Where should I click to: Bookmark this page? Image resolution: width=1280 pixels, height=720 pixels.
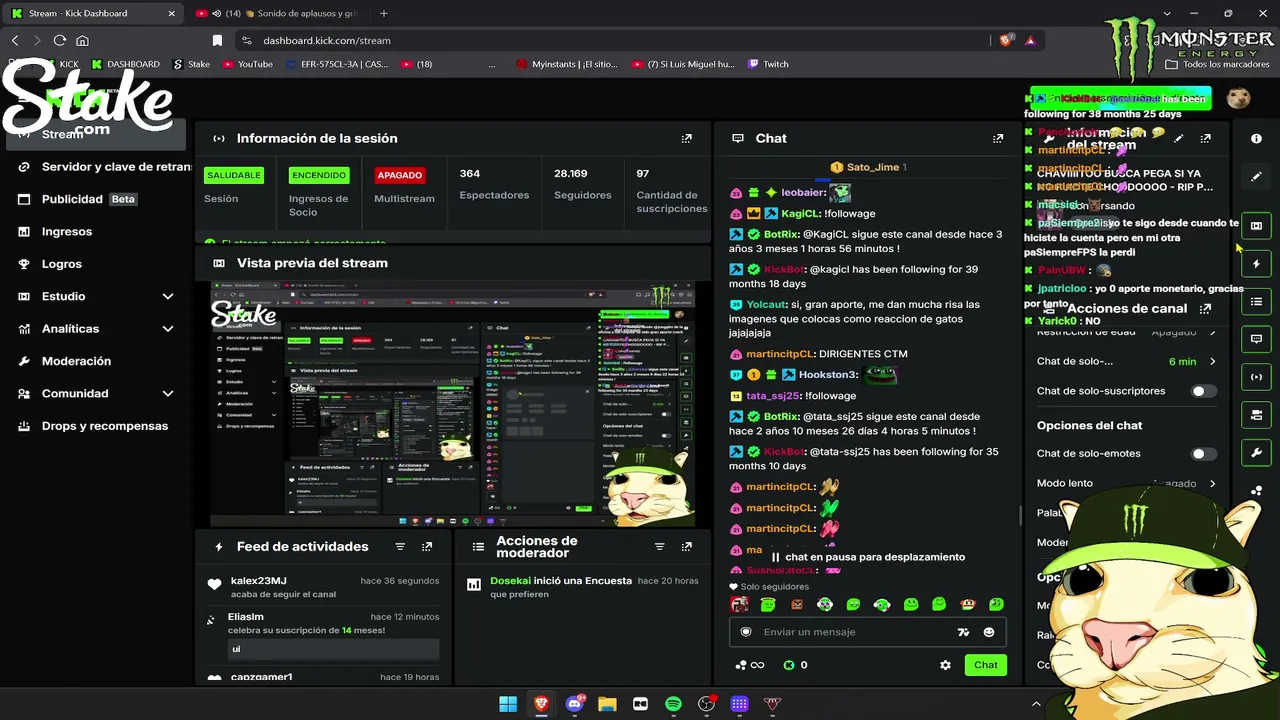coord(217,40)
